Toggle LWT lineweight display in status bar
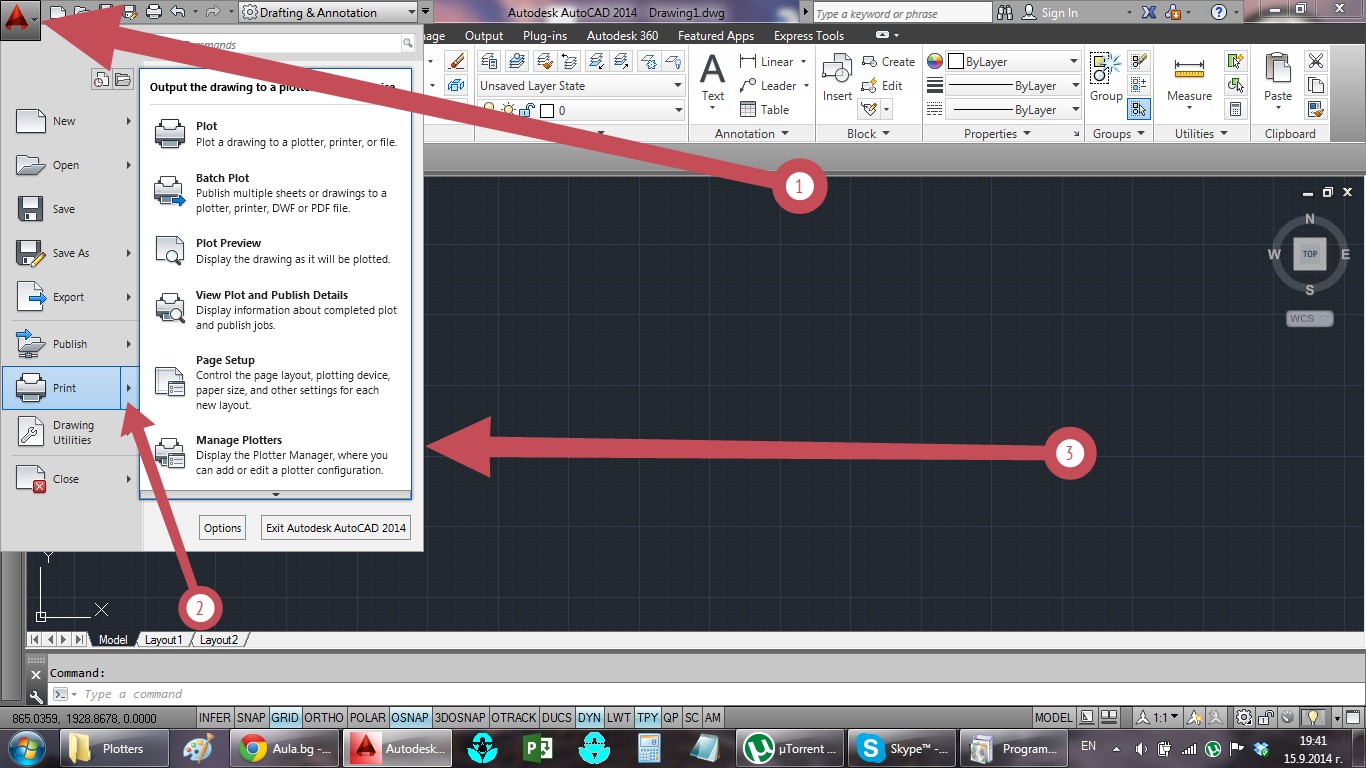Screen dimensions: 1366x768 coord(619,718)
